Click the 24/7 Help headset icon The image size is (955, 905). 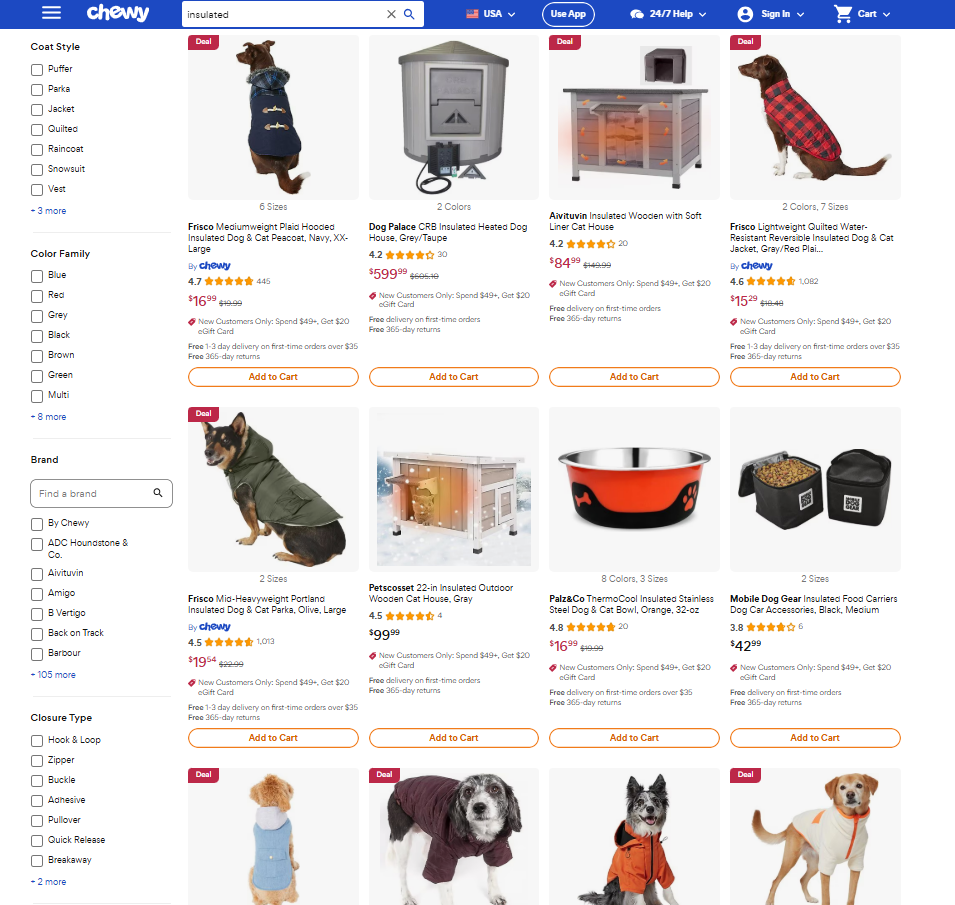tap(637, 14)
